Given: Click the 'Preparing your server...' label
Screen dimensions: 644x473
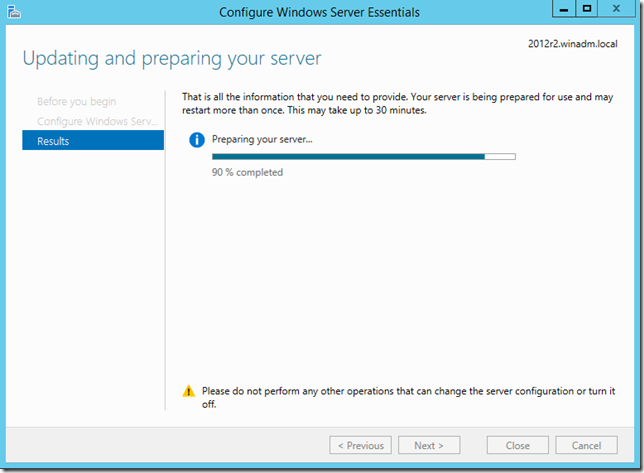Looking at the screenshot, I should [x=262, y=139].
